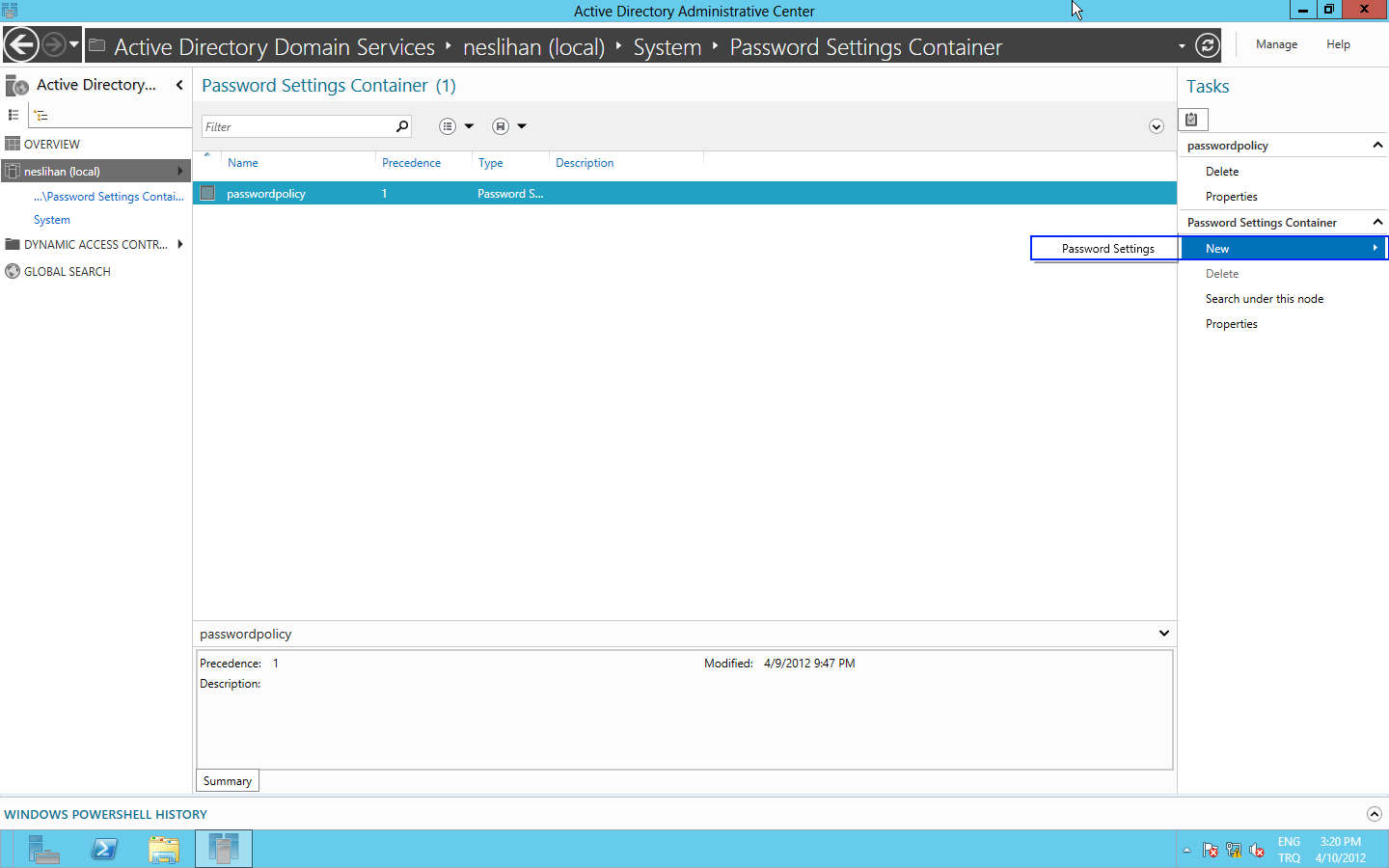The height and width of the screenshot is (868, 1389).
Task: Collapse the passwordpolicy preview pane chevron
Action: pyautogui.click(x=1164, y=634)
